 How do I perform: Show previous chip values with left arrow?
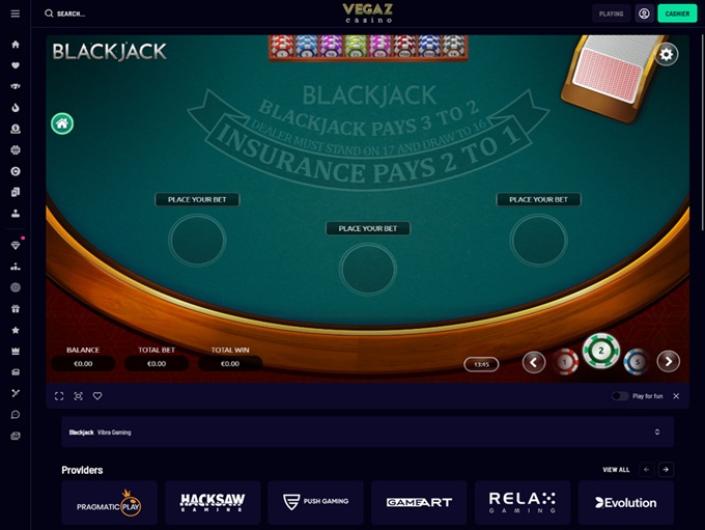pyautogui.click(x=534, y=362)
